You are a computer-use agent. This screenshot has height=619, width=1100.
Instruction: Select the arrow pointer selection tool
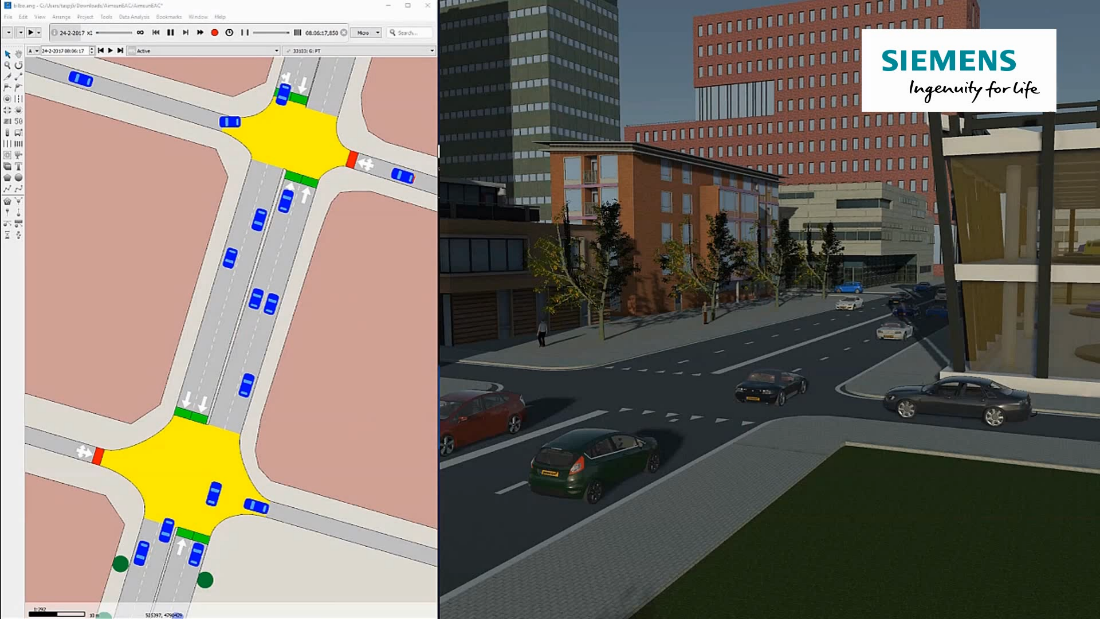click(8, 54)
